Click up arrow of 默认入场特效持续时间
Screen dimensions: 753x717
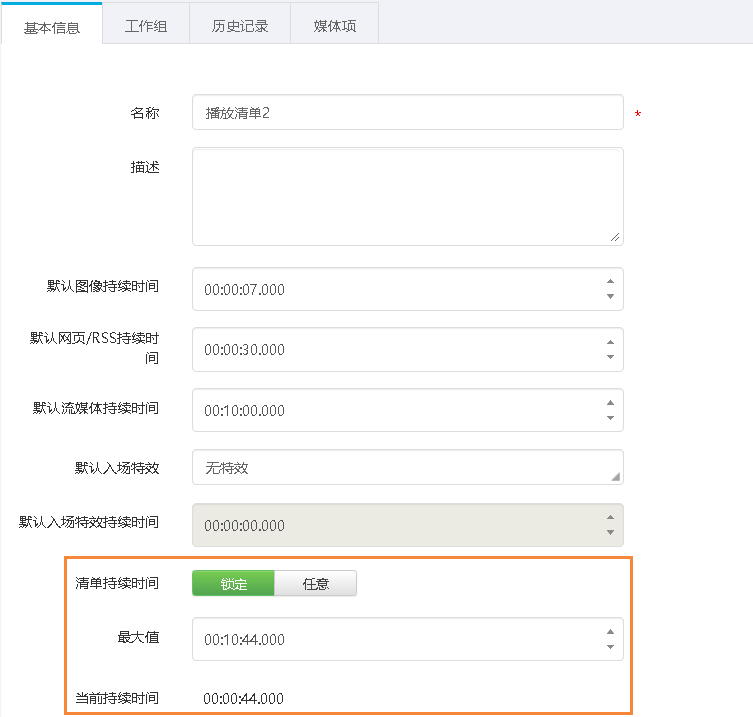tap(610, 517)
